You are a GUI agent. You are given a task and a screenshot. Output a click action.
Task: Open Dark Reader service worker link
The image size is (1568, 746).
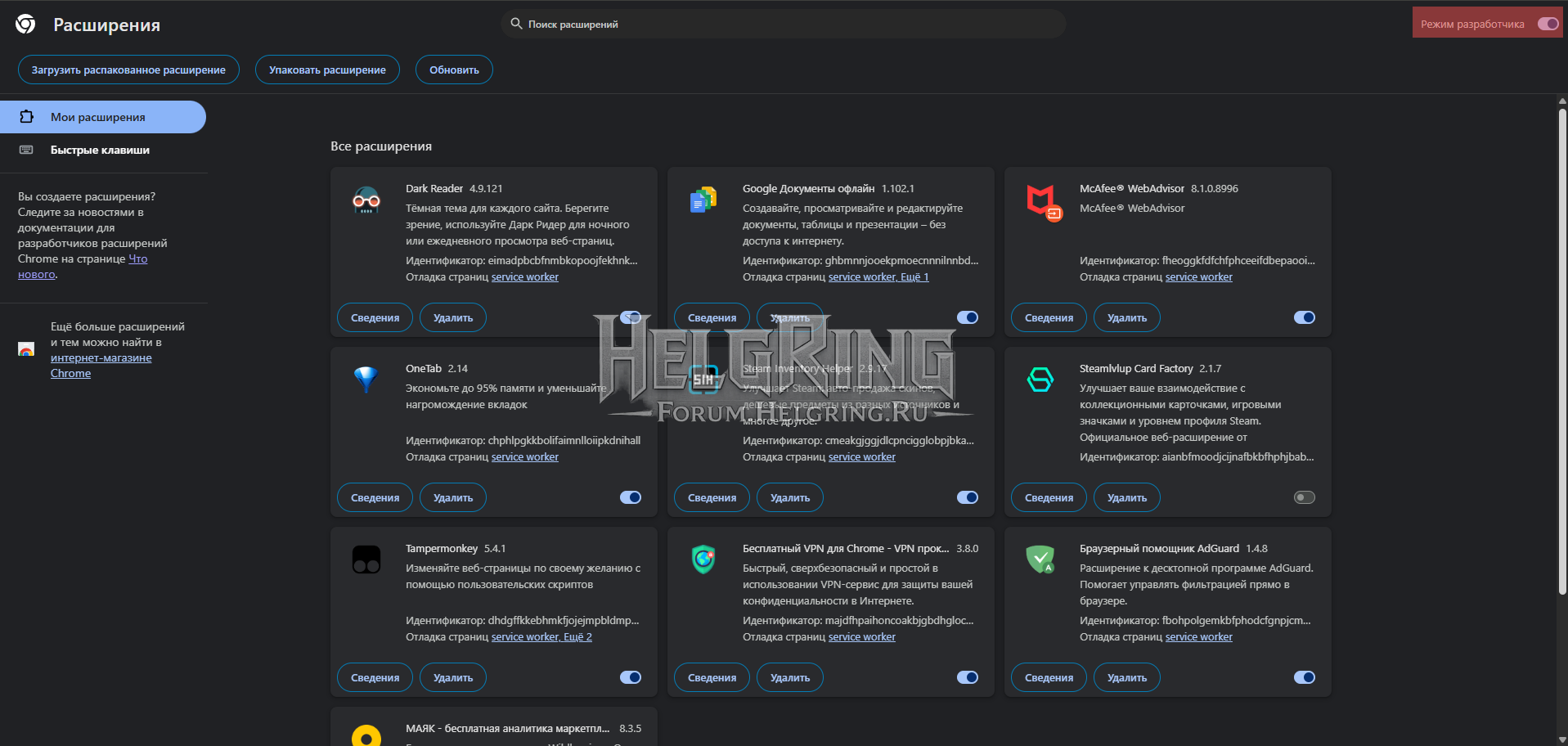click(x=525, y=277)
